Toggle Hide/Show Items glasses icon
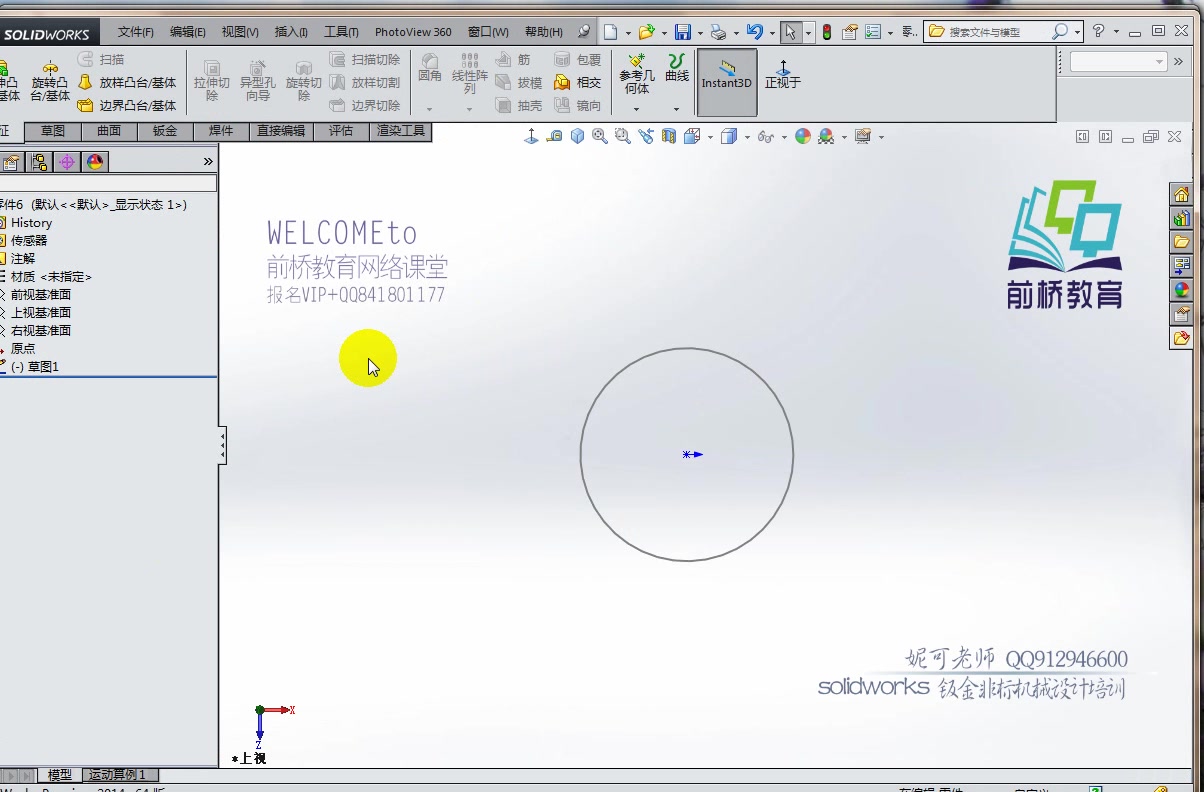Image resolution: width=1204 pixels, height=792 pixels. coord(763,137)
